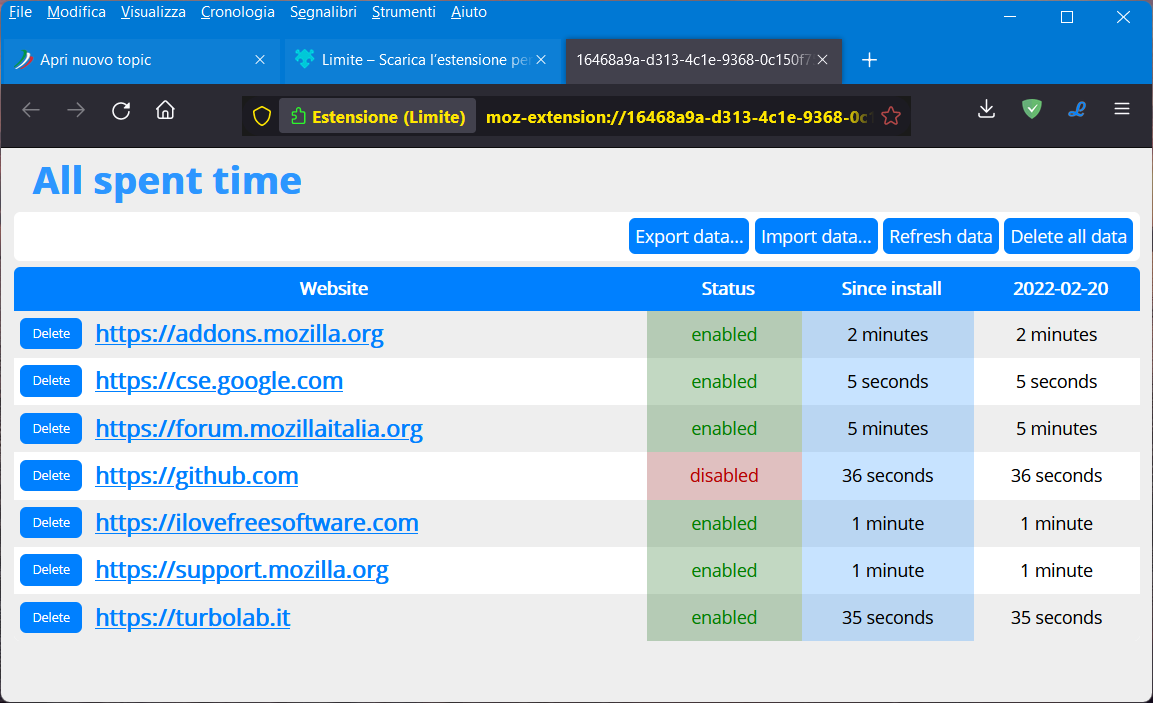Toggle enabled status for cse.google.com
Image resolution: width=1153 pixels, height=703 pixels.
pos(724,382)
